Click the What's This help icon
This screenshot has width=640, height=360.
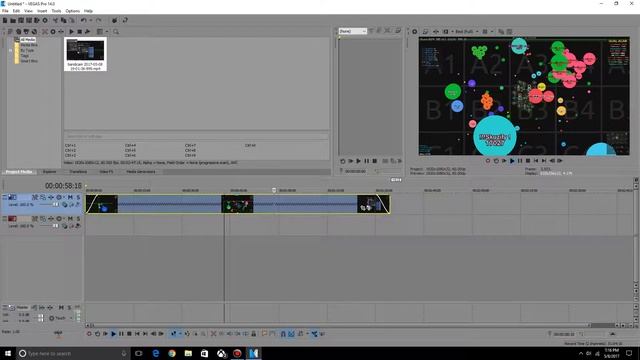[x=125, y=20]
